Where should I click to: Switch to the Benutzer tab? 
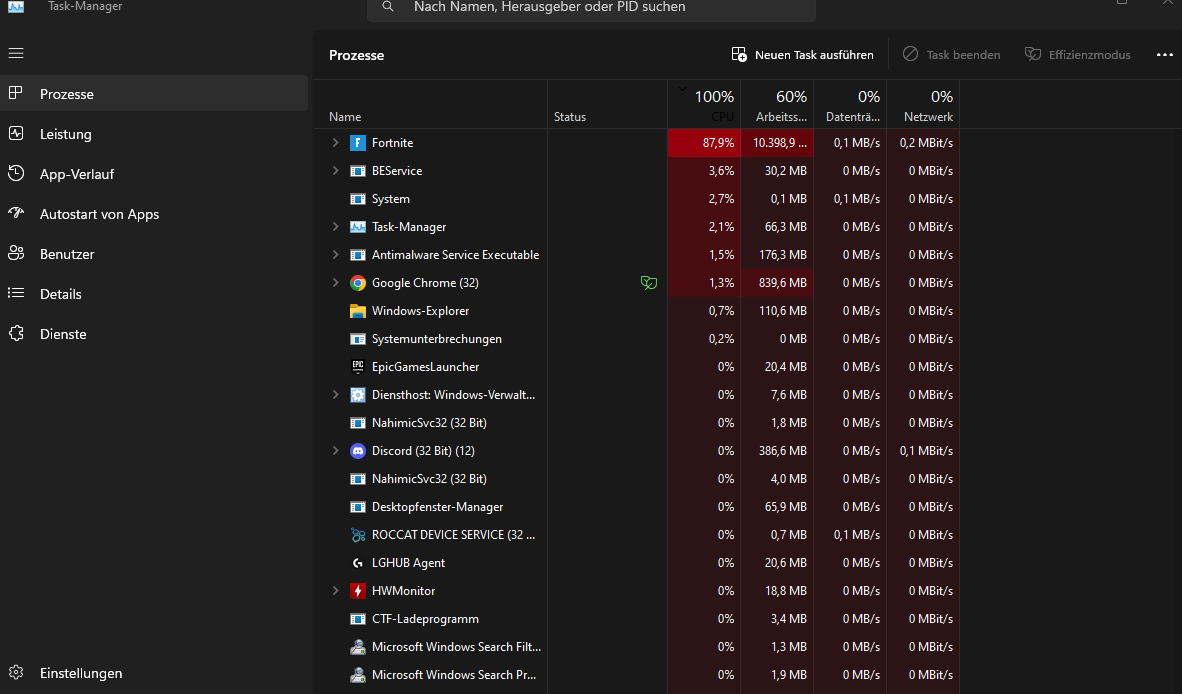154,254
